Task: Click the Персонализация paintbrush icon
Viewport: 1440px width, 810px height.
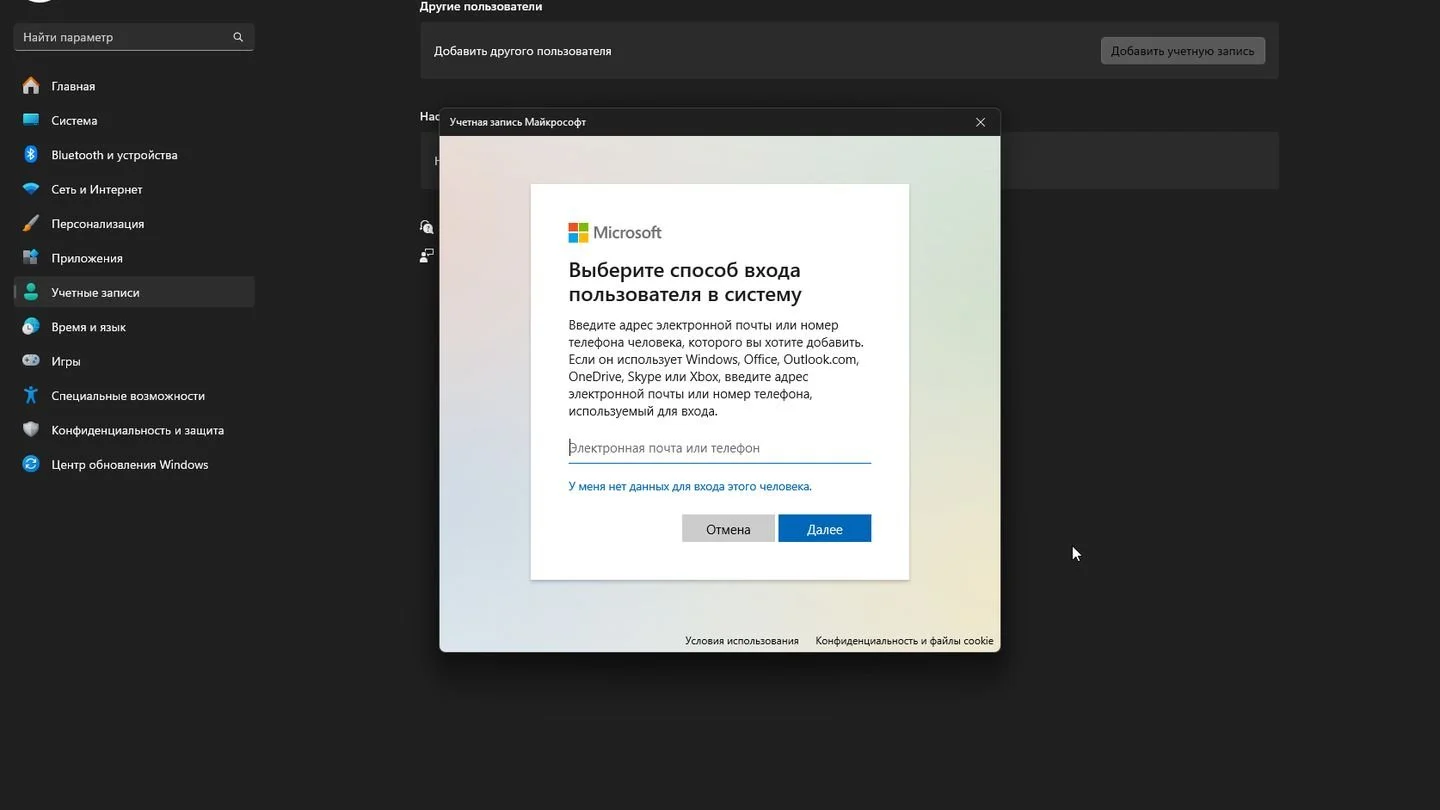Action: [x=31, y=224]
